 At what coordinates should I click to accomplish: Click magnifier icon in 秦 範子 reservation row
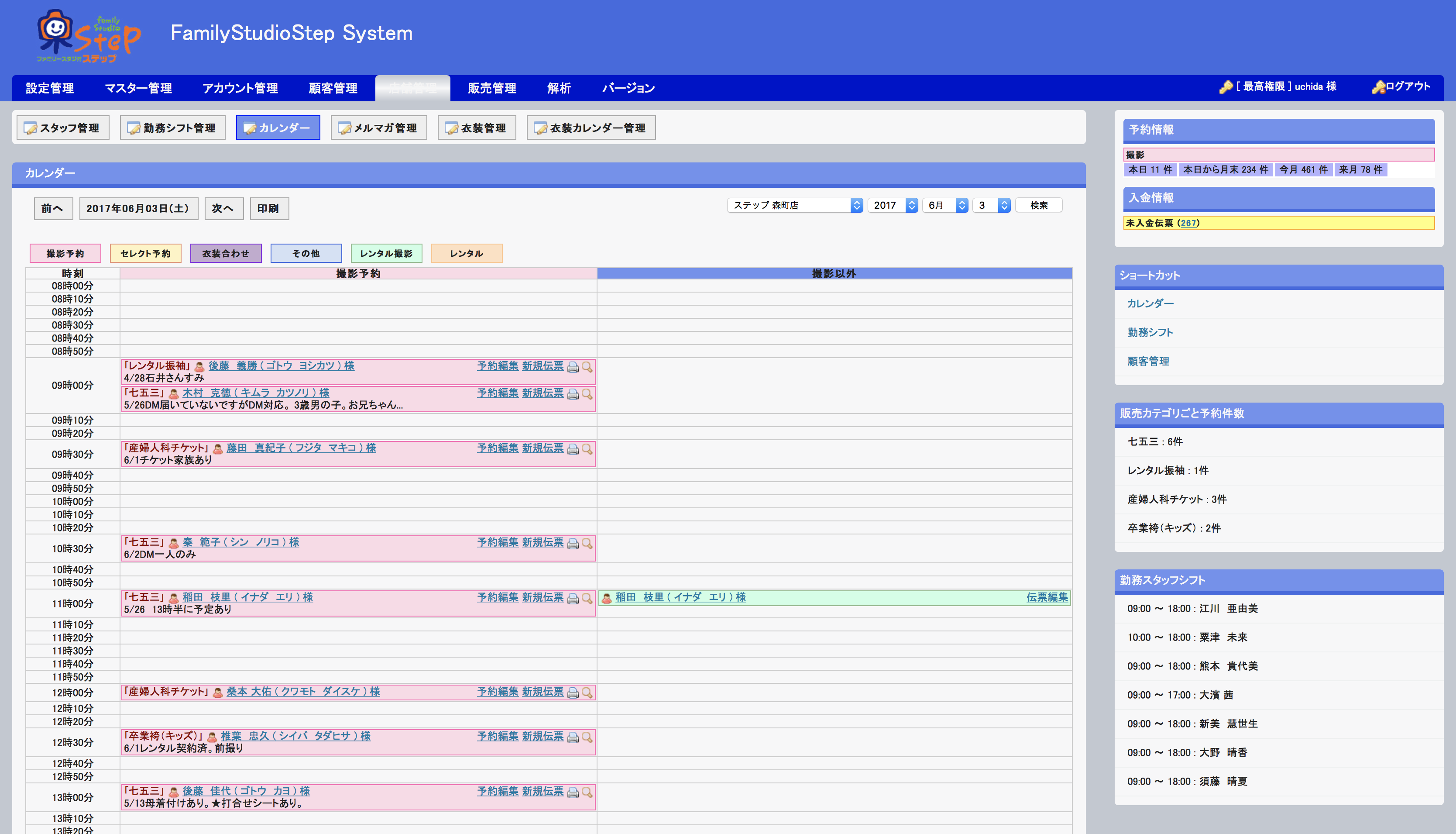coord(587,543)
